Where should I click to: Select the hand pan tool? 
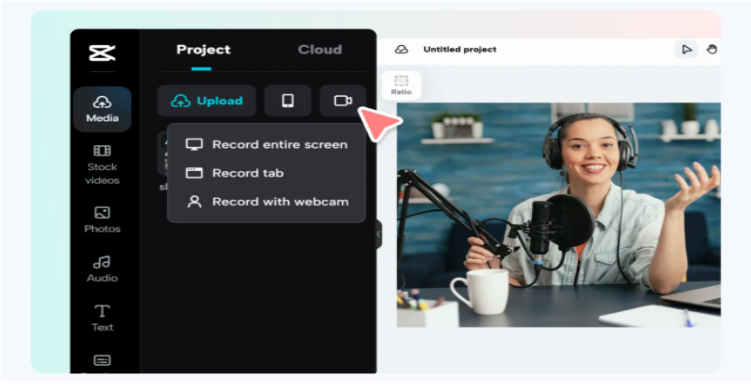tap(711, 49)
